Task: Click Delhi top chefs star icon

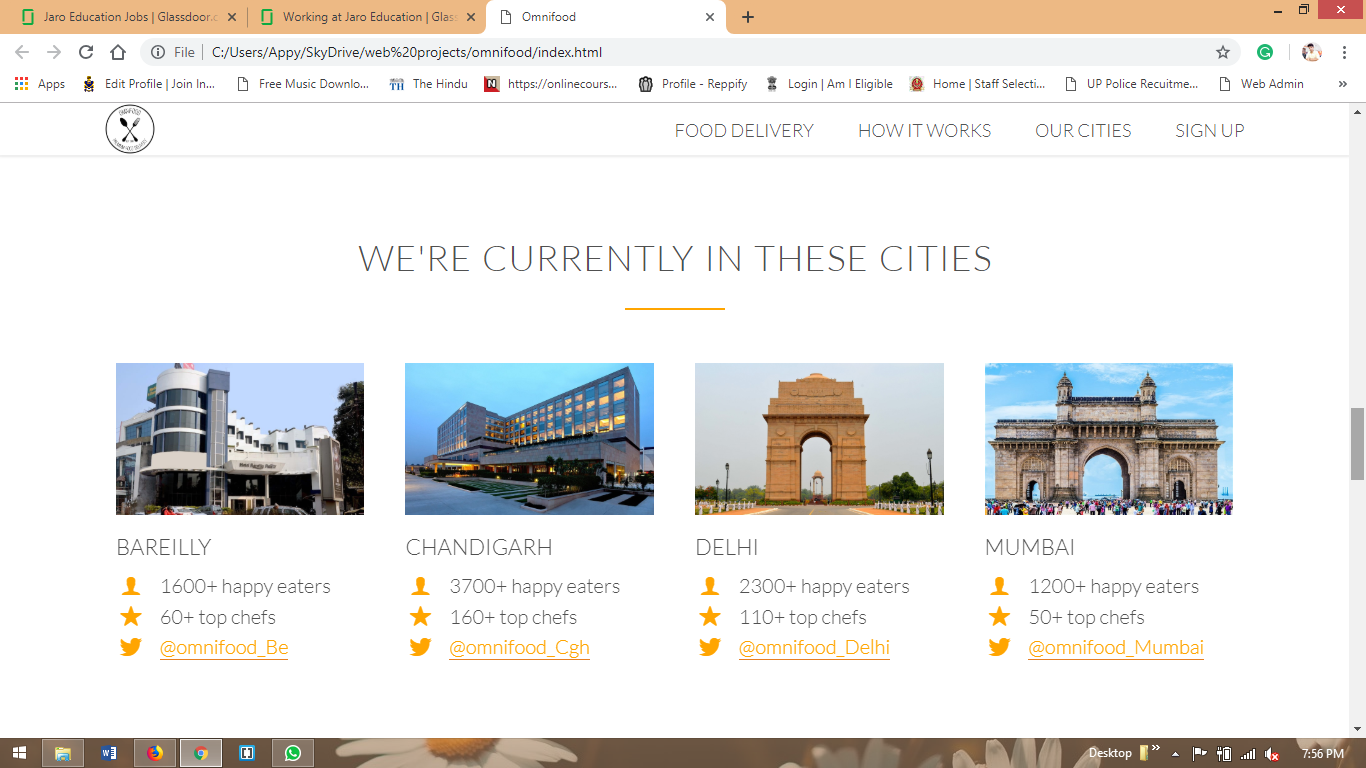Action: pos(710,616)
